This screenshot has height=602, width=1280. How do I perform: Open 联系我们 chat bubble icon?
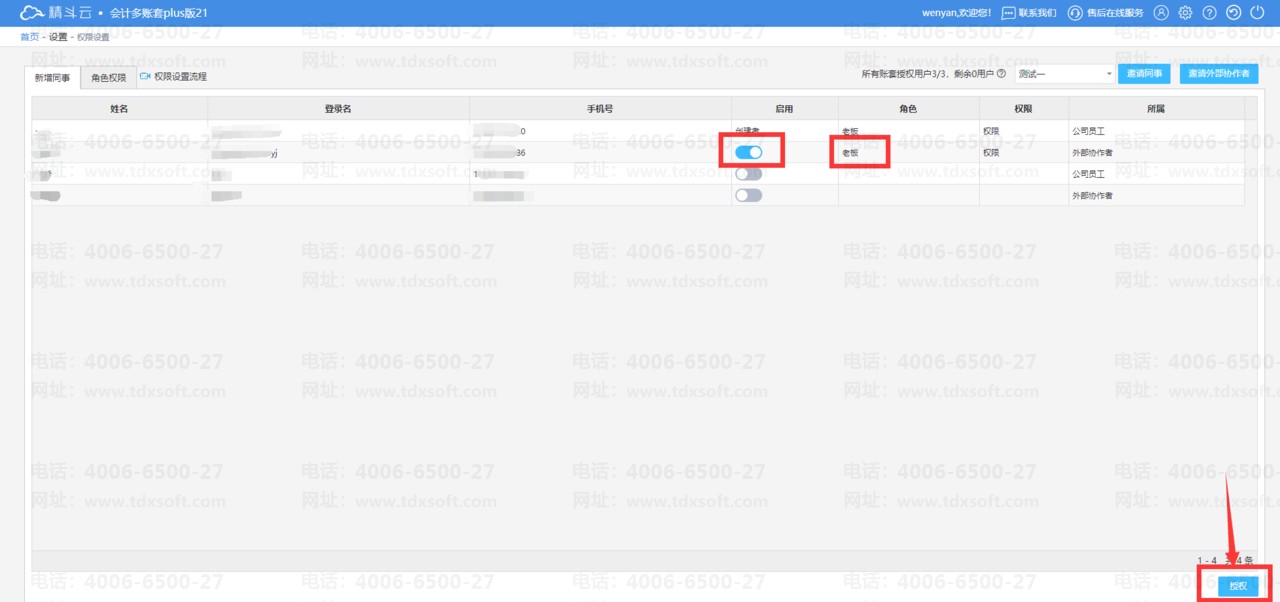point(1008,13)
